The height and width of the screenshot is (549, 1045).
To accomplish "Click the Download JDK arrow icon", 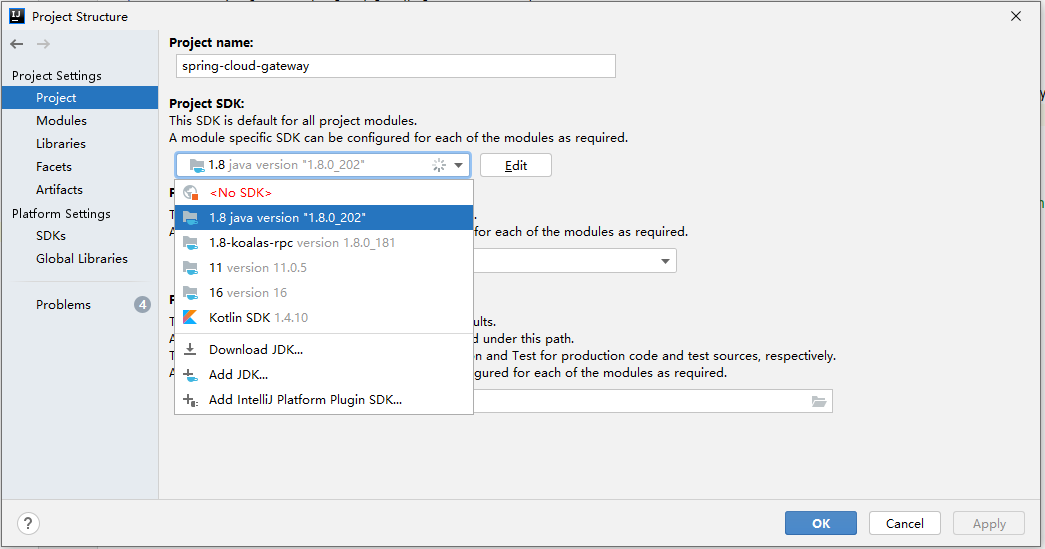I will point(190,349).
